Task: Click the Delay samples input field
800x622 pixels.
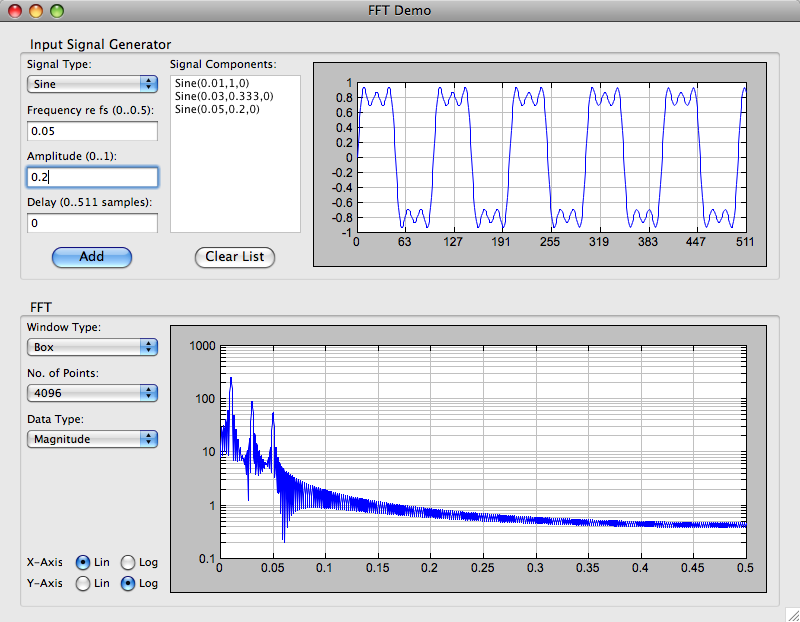Action: pyautogui.click(x=92, y=223)
